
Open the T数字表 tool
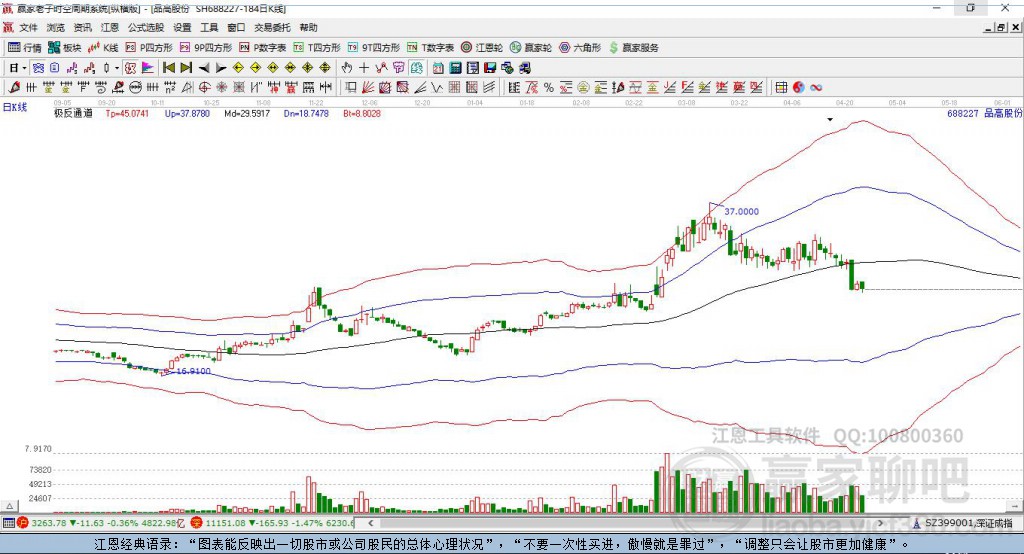pyautogui.click(x=430, y=48)
